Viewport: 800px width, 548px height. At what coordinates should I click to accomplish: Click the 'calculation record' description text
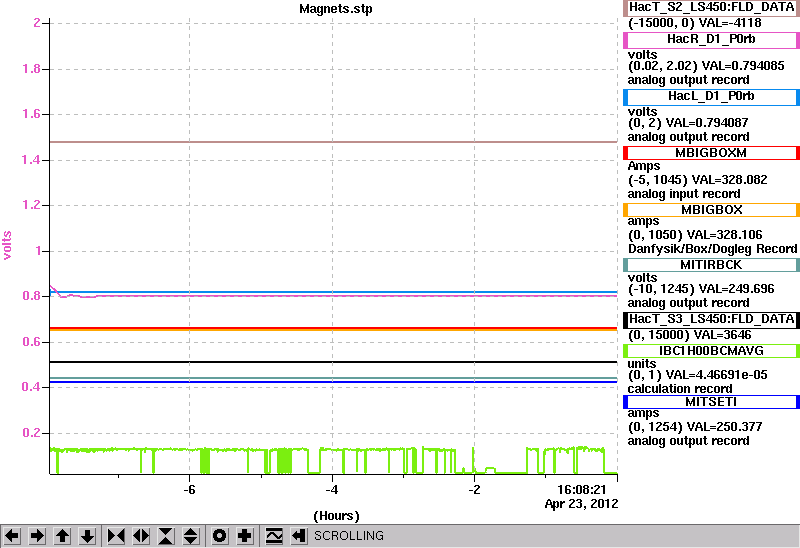(680, 389)
